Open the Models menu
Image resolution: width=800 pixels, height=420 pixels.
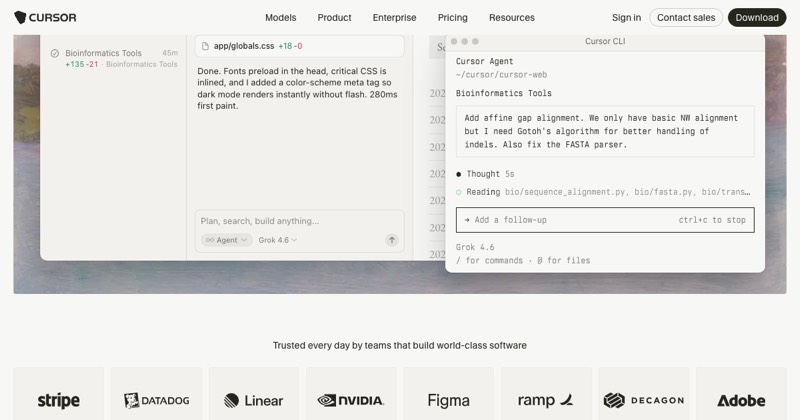click(x=280, y=17)
